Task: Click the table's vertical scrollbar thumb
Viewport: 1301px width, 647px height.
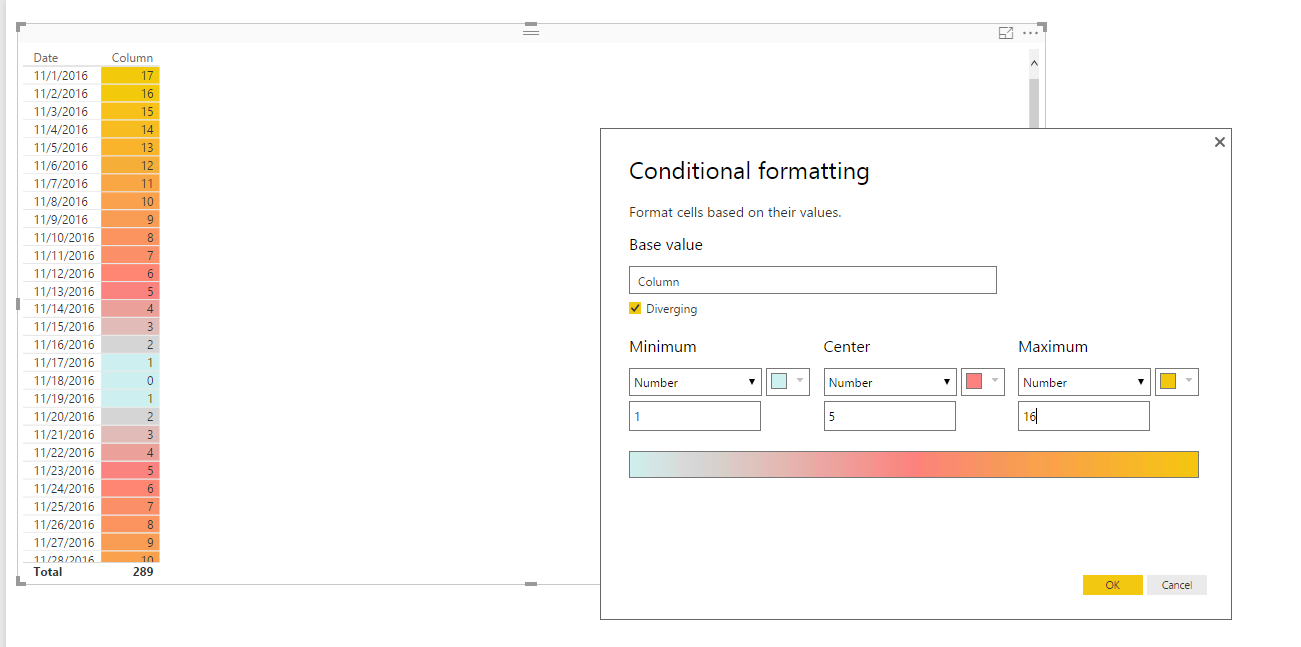Action: click(1034, 103)
